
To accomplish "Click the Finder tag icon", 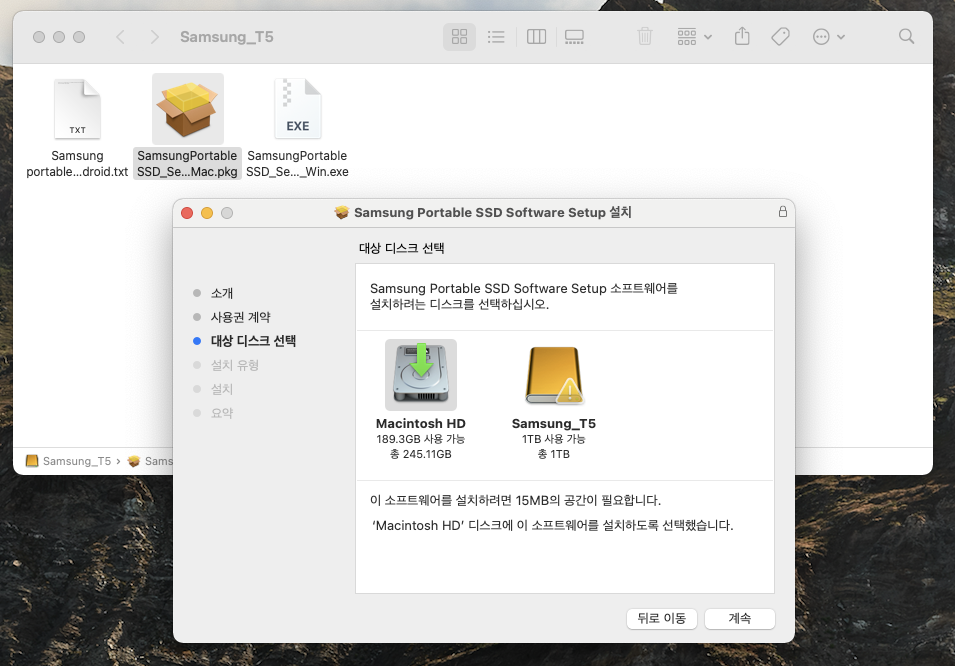I will (780, 37).
